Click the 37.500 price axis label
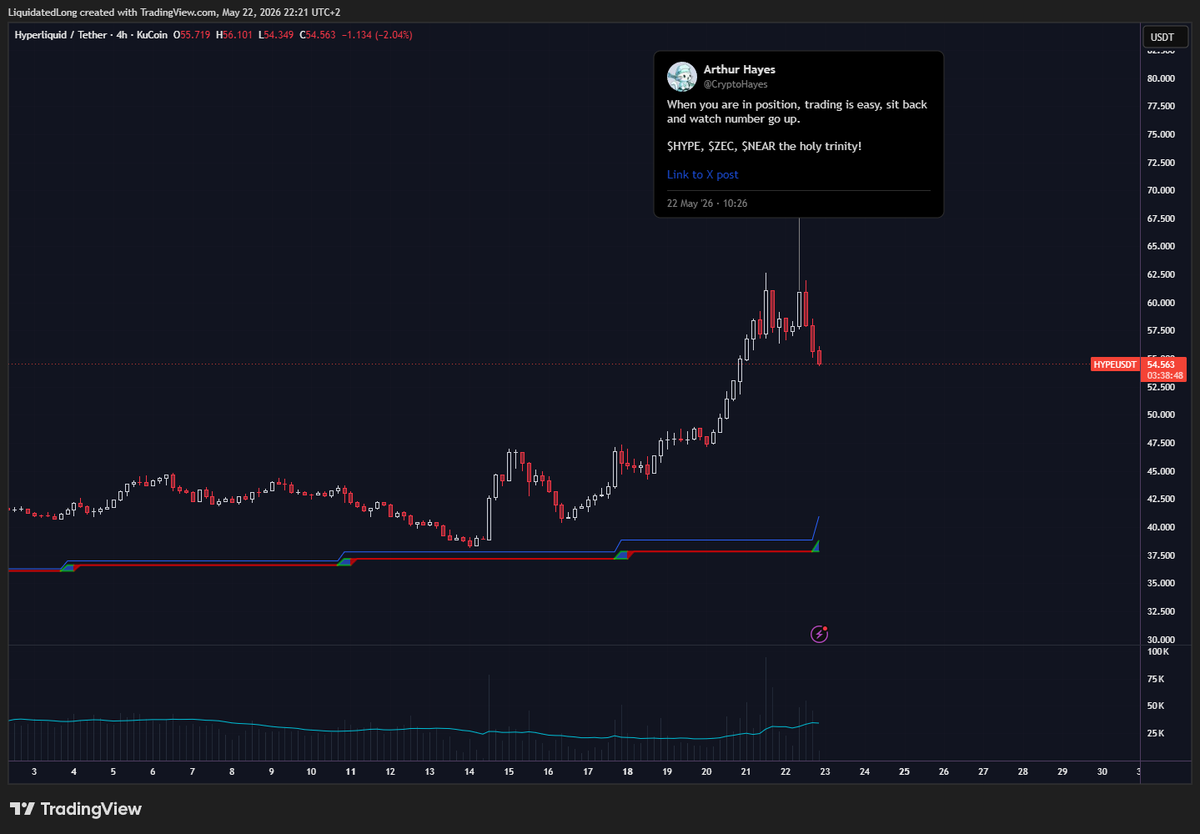This screenshot has width=1200, height=834. (x=1160, y=555)
